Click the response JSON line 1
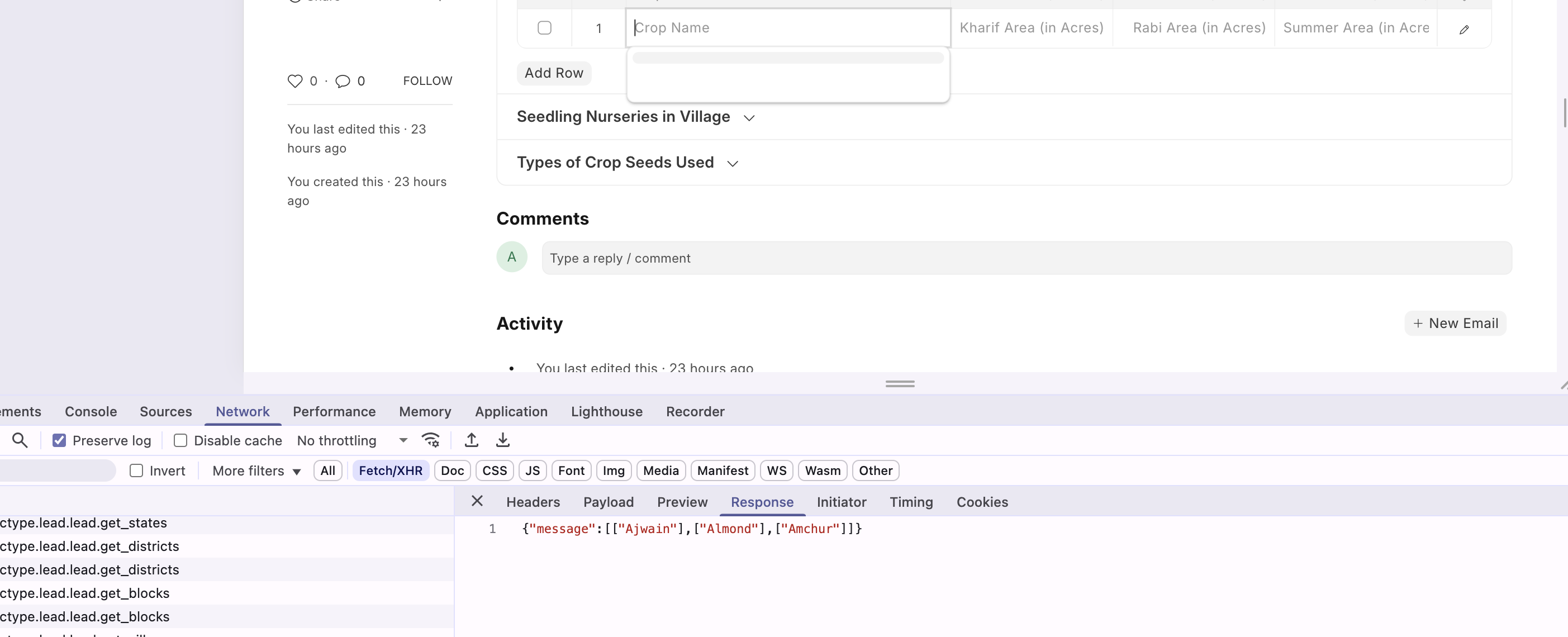The height and width of the screenshot is (637, 1568). point(691,529)
